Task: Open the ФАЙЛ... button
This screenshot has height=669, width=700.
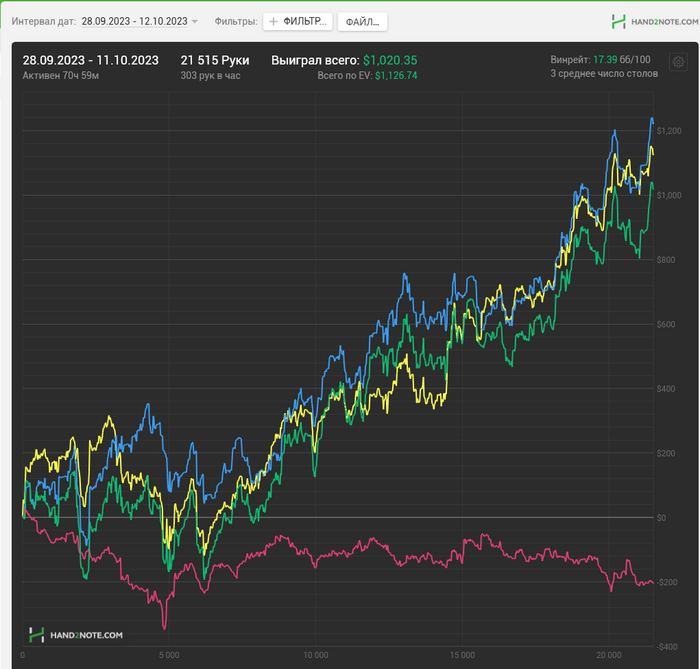Action: (x=362, y=21)
